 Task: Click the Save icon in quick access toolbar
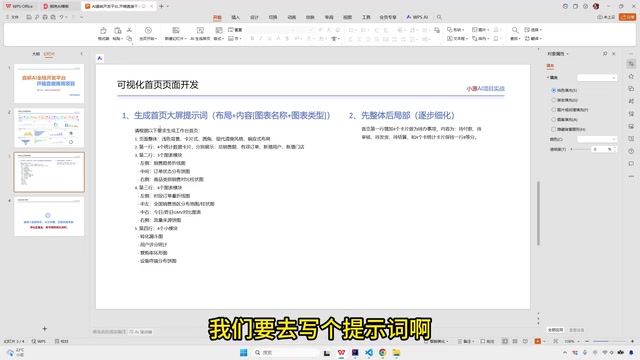29,17
